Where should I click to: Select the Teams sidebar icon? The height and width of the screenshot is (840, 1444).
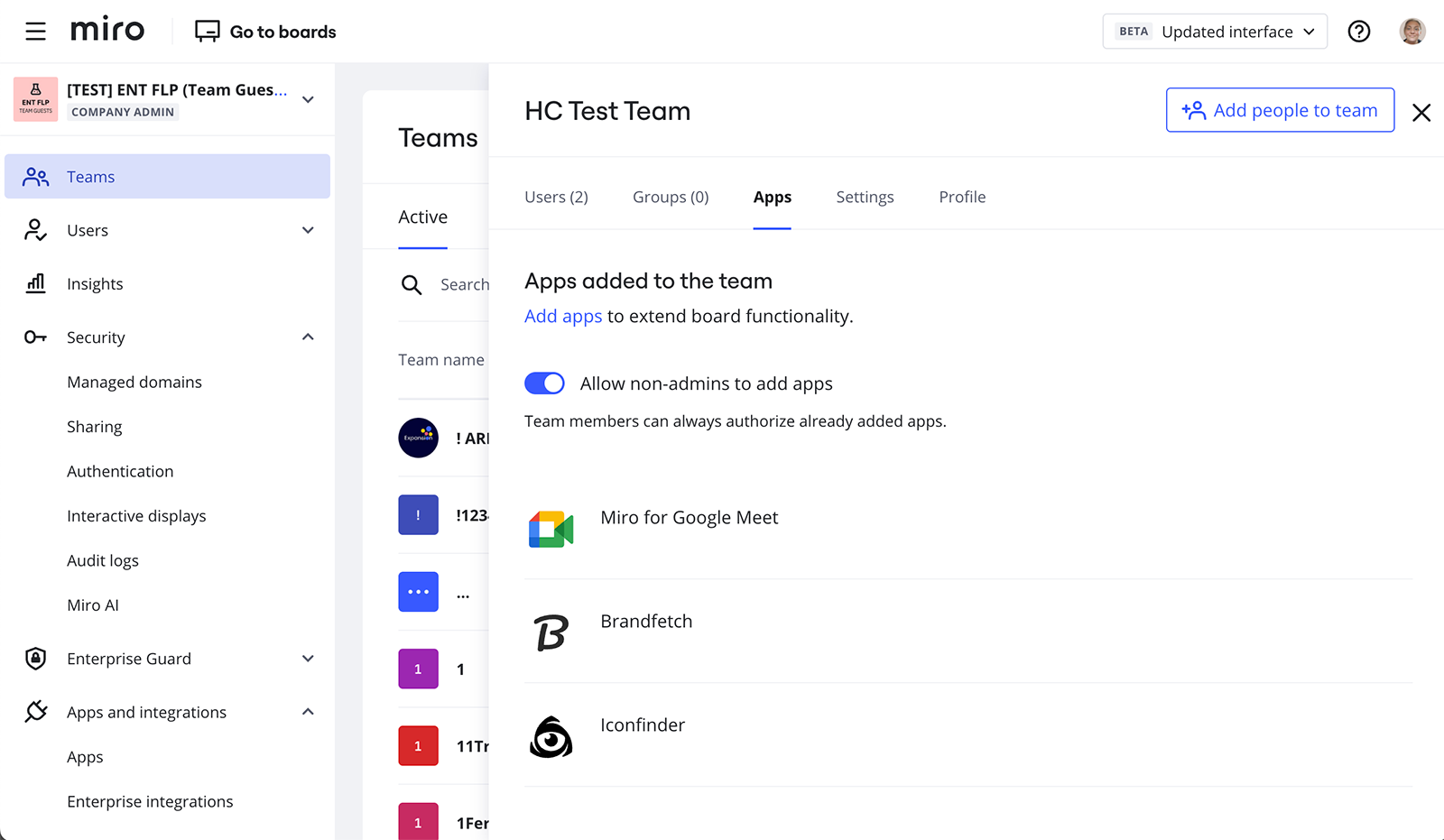tap(35, 177)
